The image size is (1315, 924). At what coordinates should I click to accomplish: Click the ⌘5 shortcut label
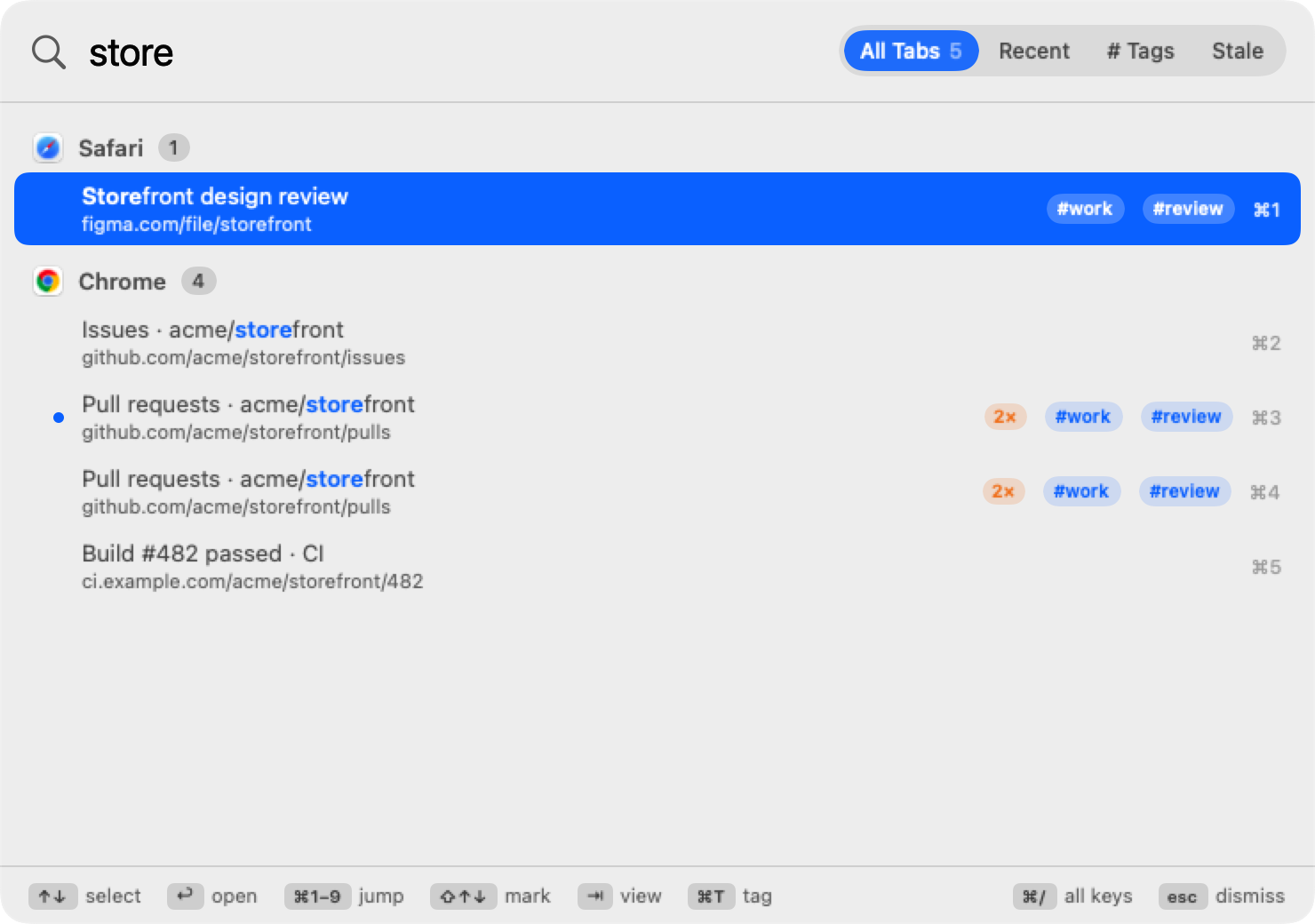pos(1266,567)
